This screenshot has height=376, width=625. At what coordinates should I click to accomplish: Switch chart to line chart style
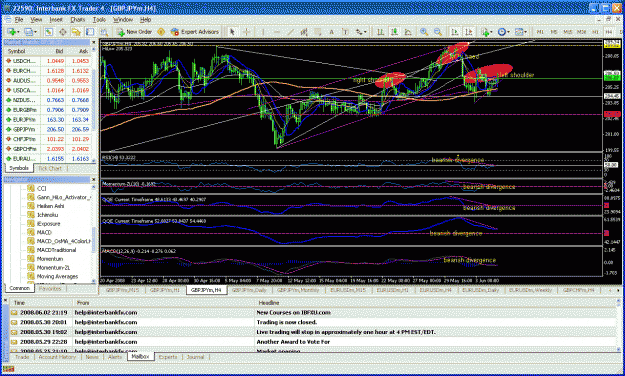[x=408, y=32]
